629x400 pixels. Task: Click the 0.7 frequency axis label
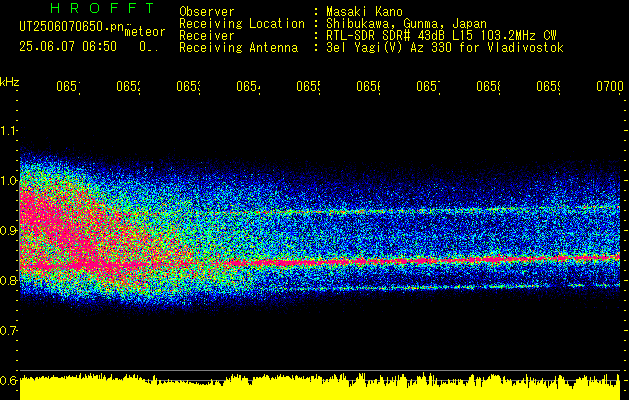point(9,331)
